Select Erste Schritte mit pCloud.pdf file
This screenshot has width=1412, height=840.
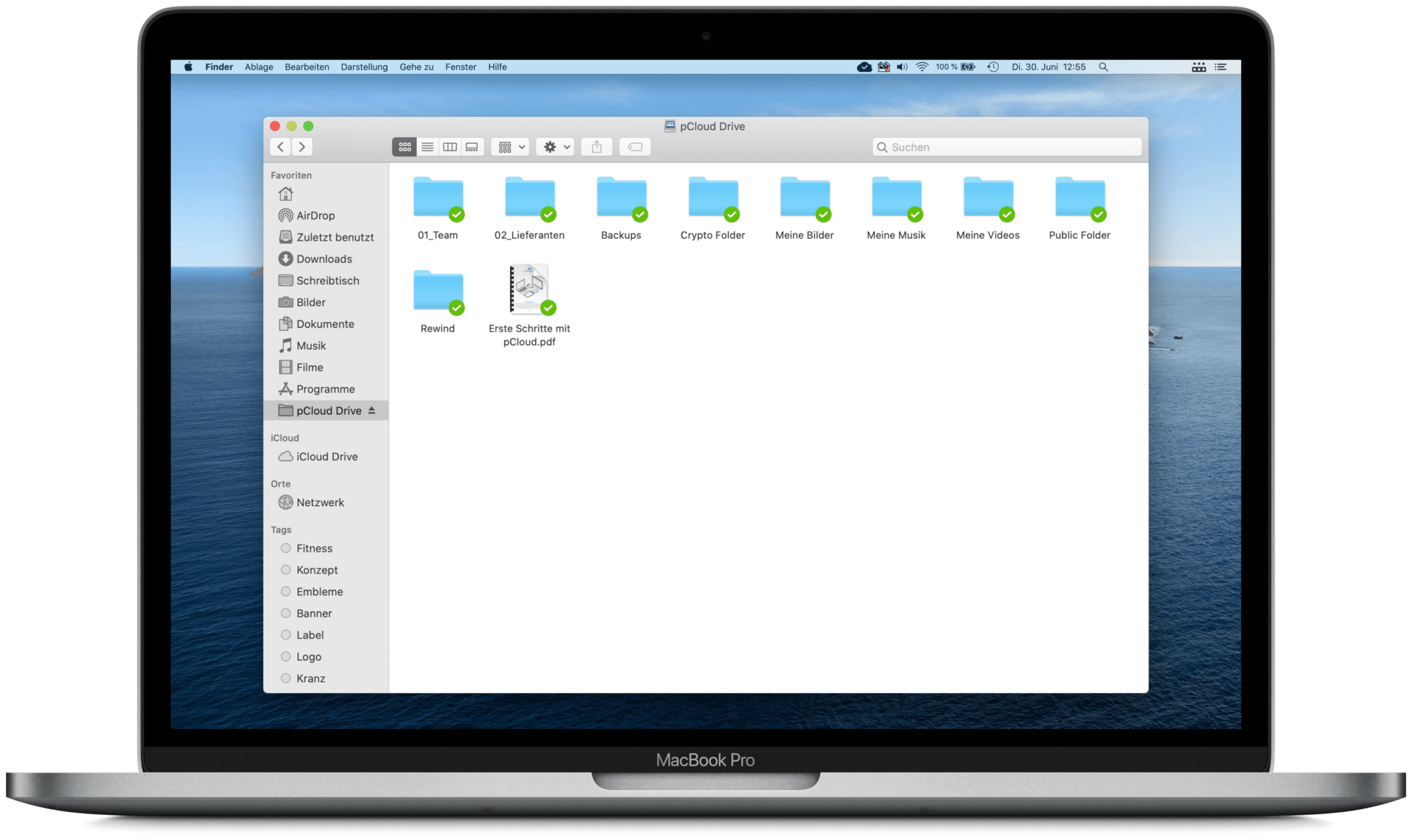529,306
